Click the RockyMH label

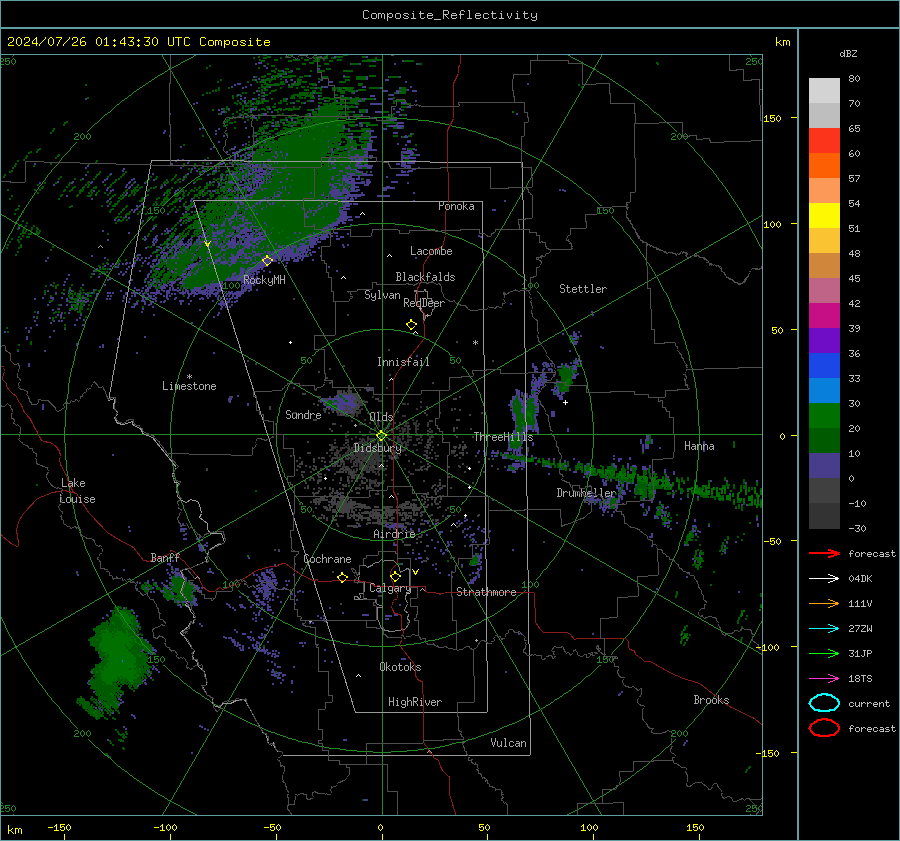264,280
